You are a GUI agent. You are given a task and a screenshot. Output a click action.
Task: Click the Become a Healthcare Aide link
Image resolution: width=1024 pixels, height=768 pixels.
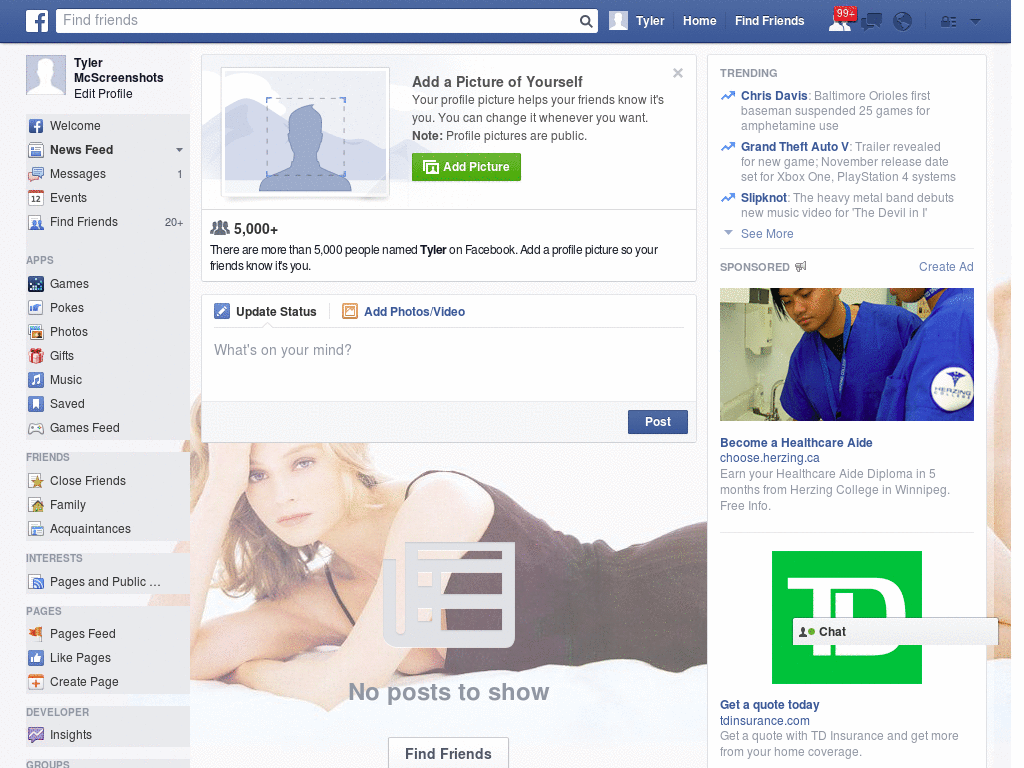(796, 443)
